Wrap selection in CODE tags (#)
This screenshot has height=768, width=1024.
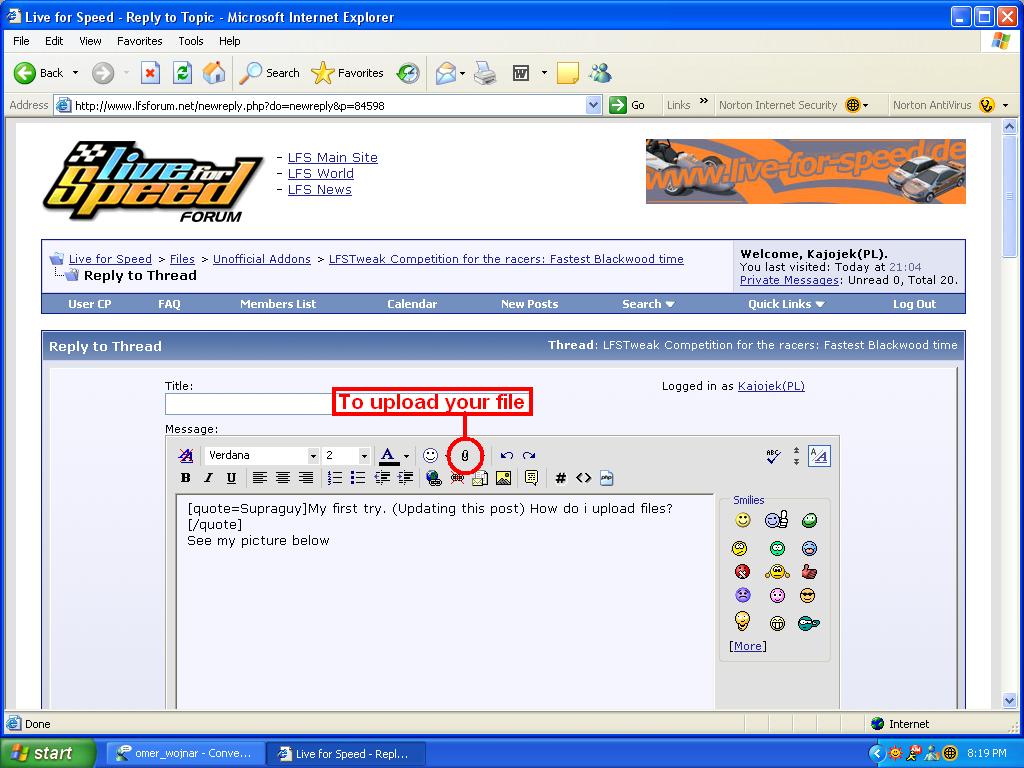click(x=560, y=478)
